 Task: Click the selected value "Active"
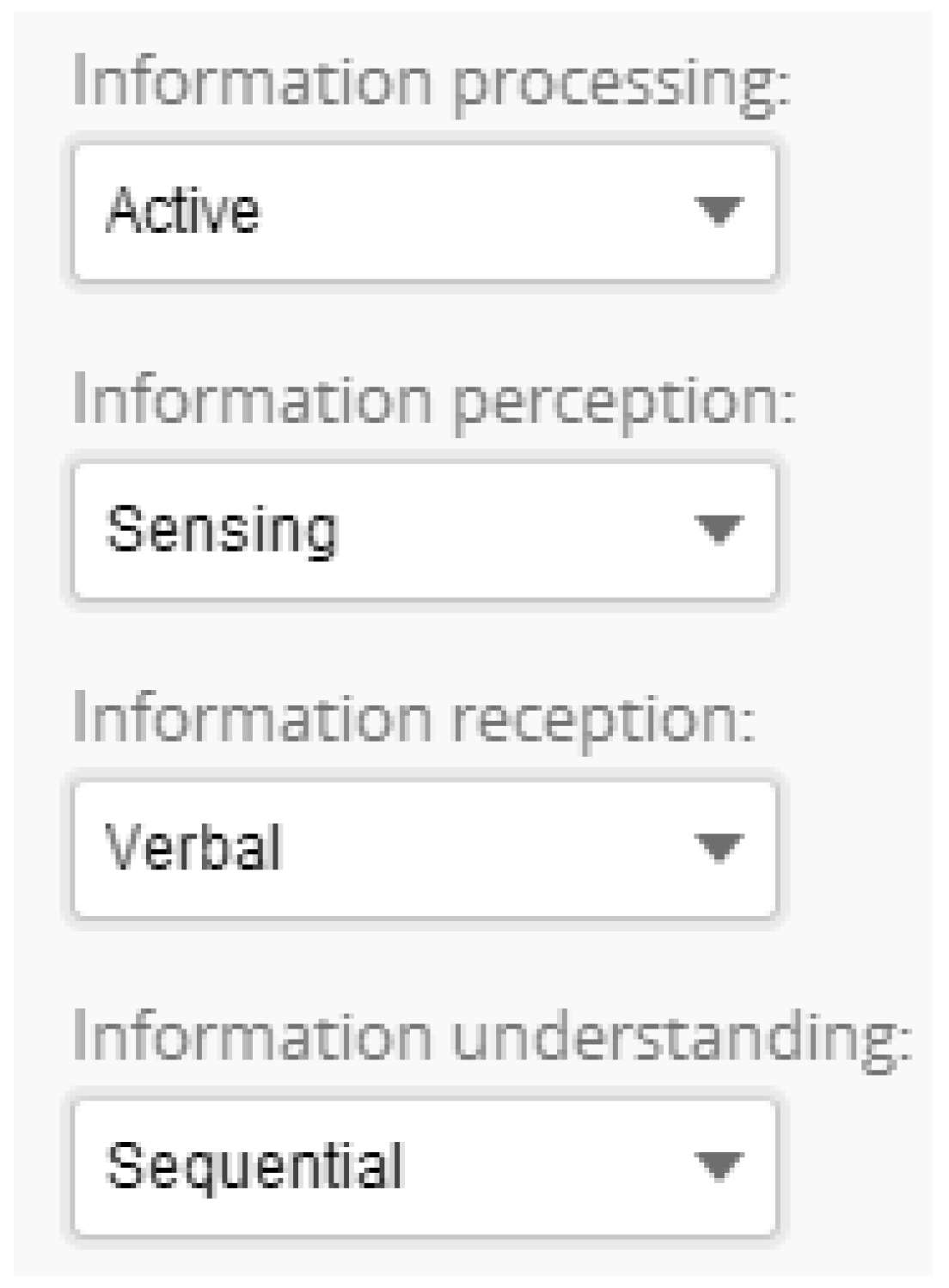pos(182,211)
